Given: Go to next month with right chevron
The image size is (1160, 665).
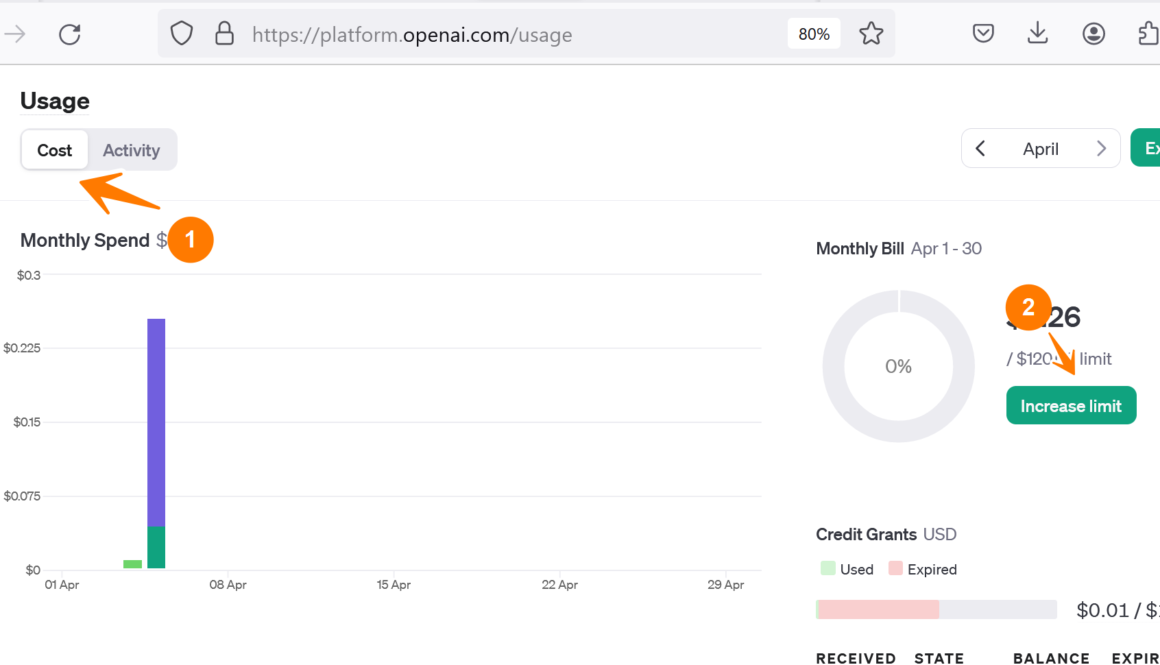Looking at the screenshot, I should click(1101, 149).
